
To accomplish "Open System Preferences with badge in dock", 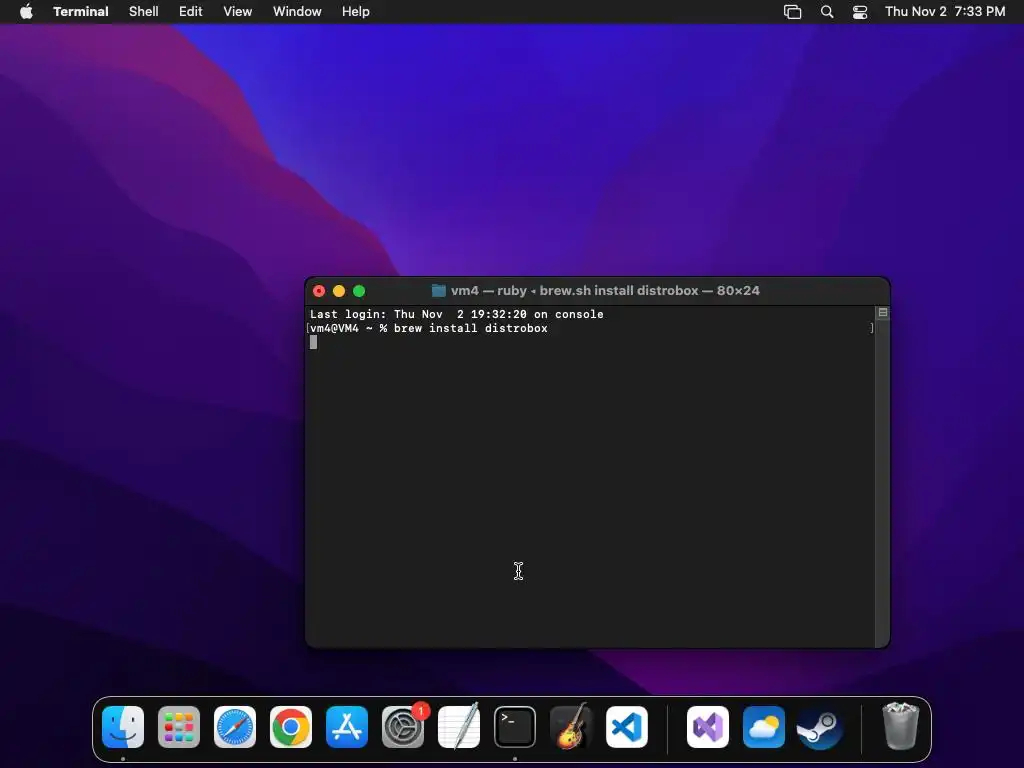I will point(403,727).
